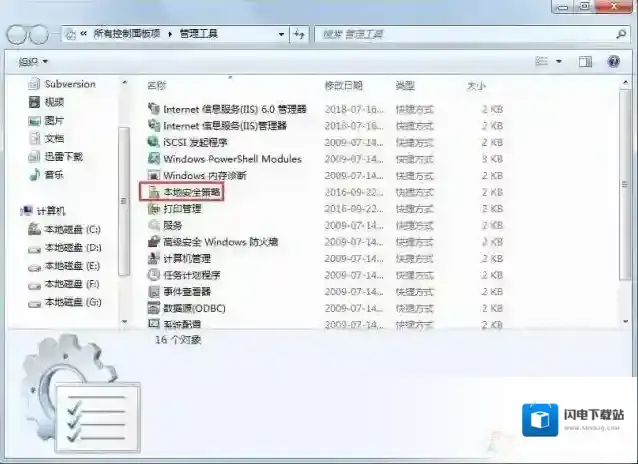Image resolution: width=638 pixels, height=464 pixels.
Task: Toggle the preview pane button
Action: pos(586,61)
